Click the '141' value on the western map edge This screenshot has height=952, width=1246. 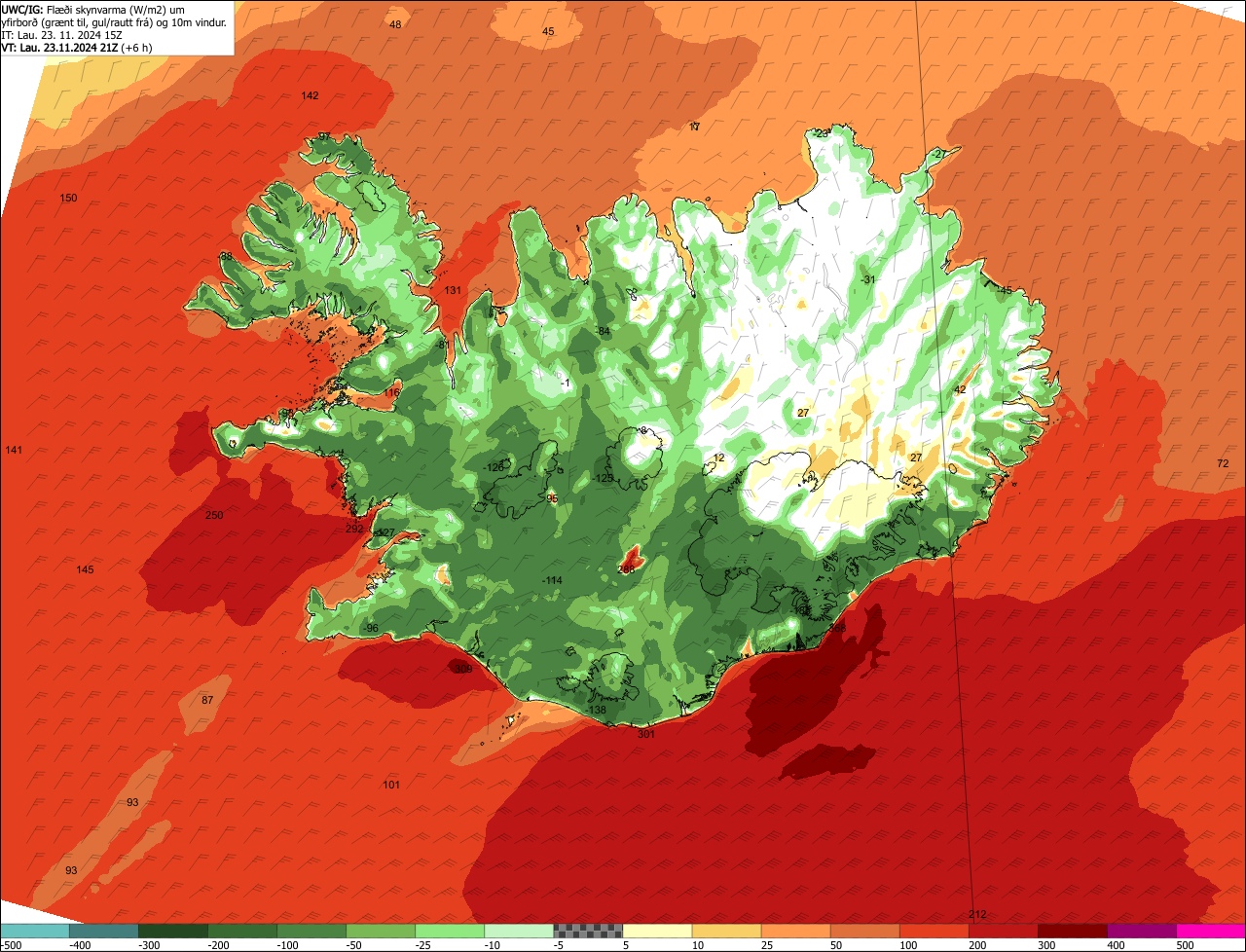[14, 450]
